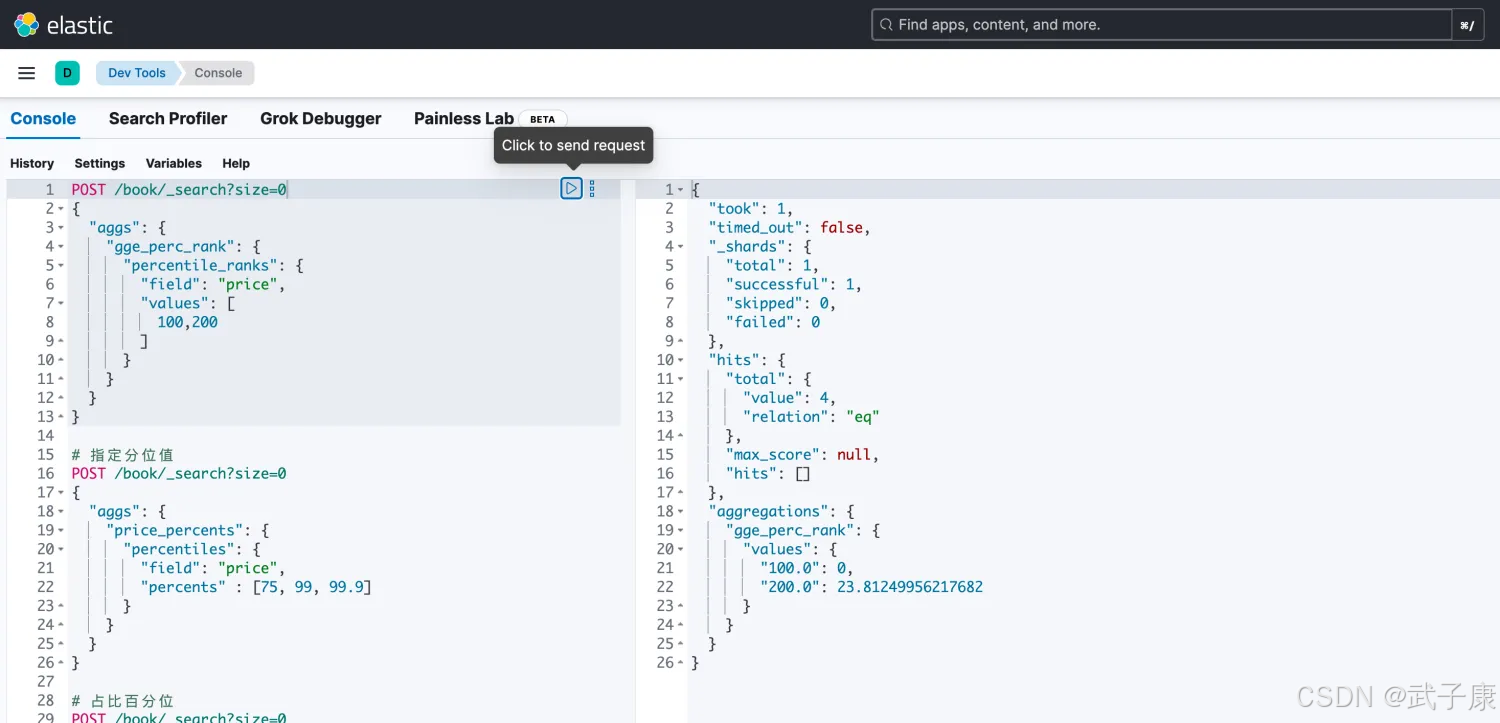Click the Dev Tools breadcrumb link

click(137, 73)
